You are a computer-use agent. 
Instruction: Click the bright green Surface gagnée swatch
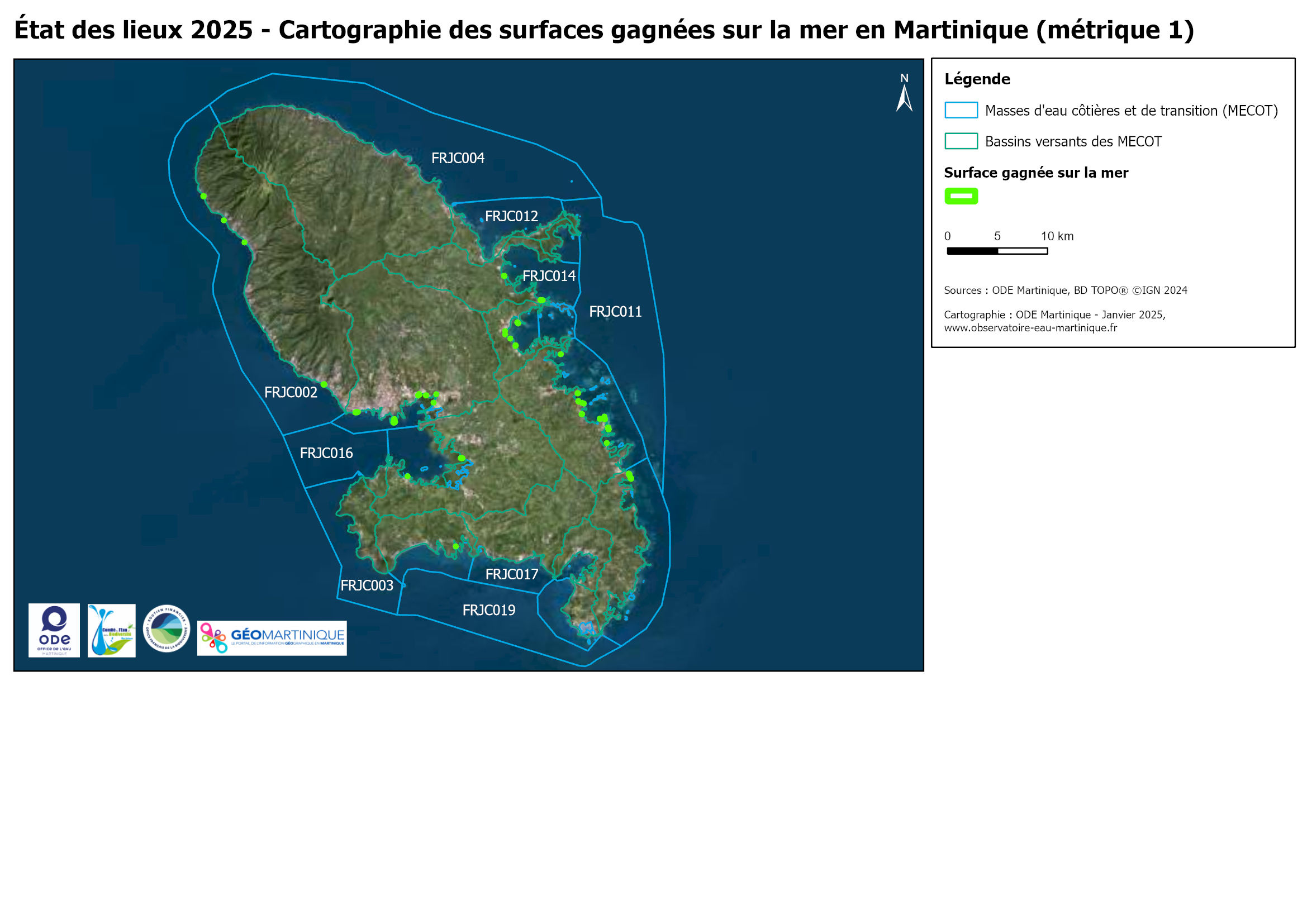[x=961, y=196]
